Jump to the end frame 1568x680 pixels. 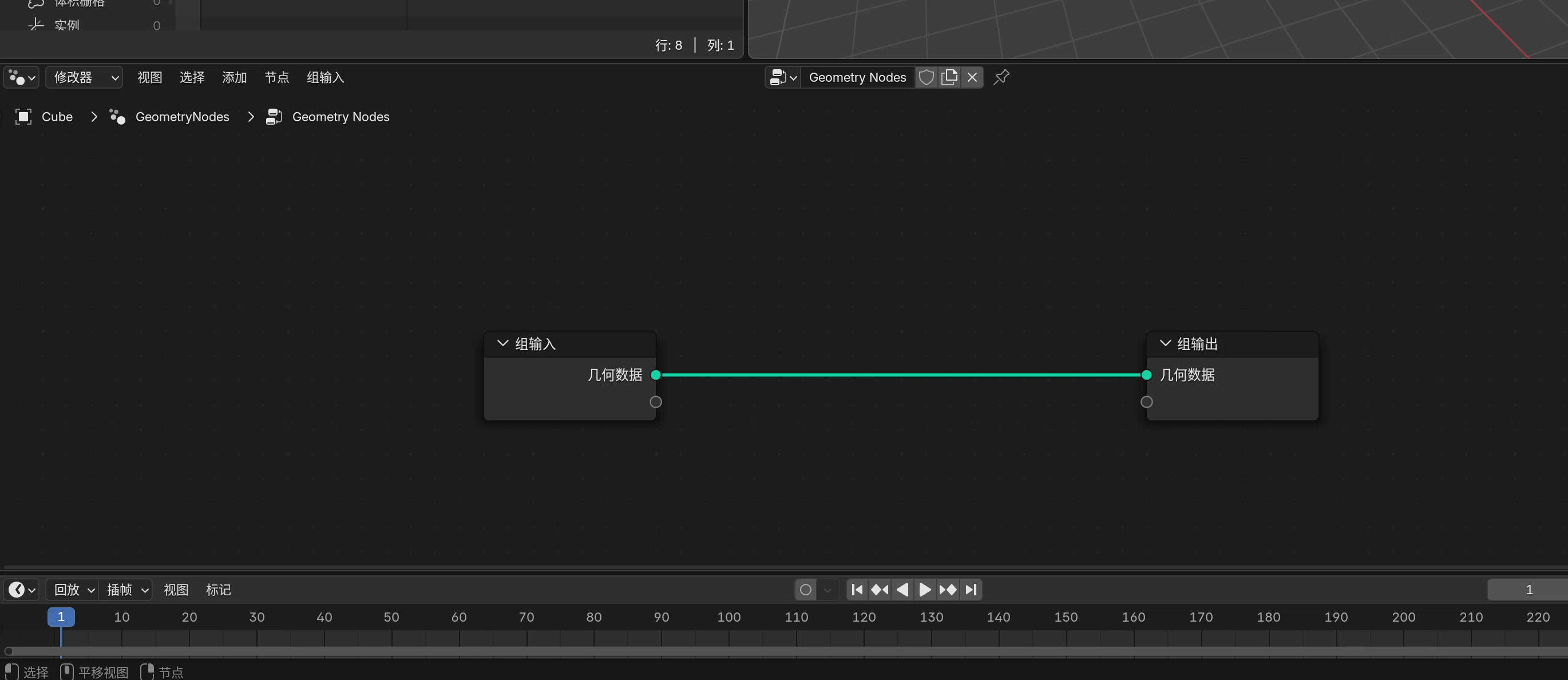[971, 590]
